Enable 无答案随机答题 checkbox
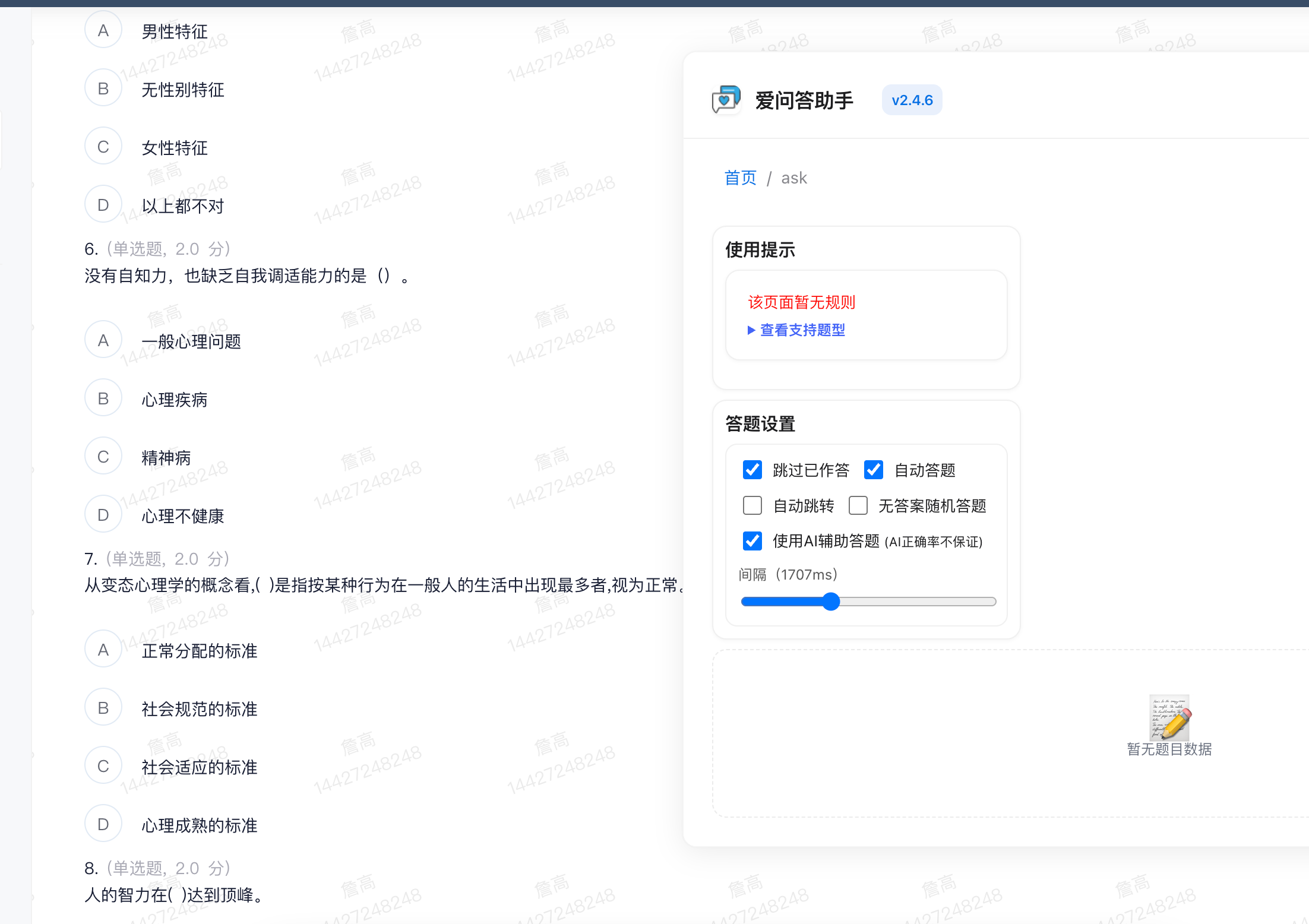Image resolution: width=1309 pixels, height=924 pixels. [x=858, y=505]
